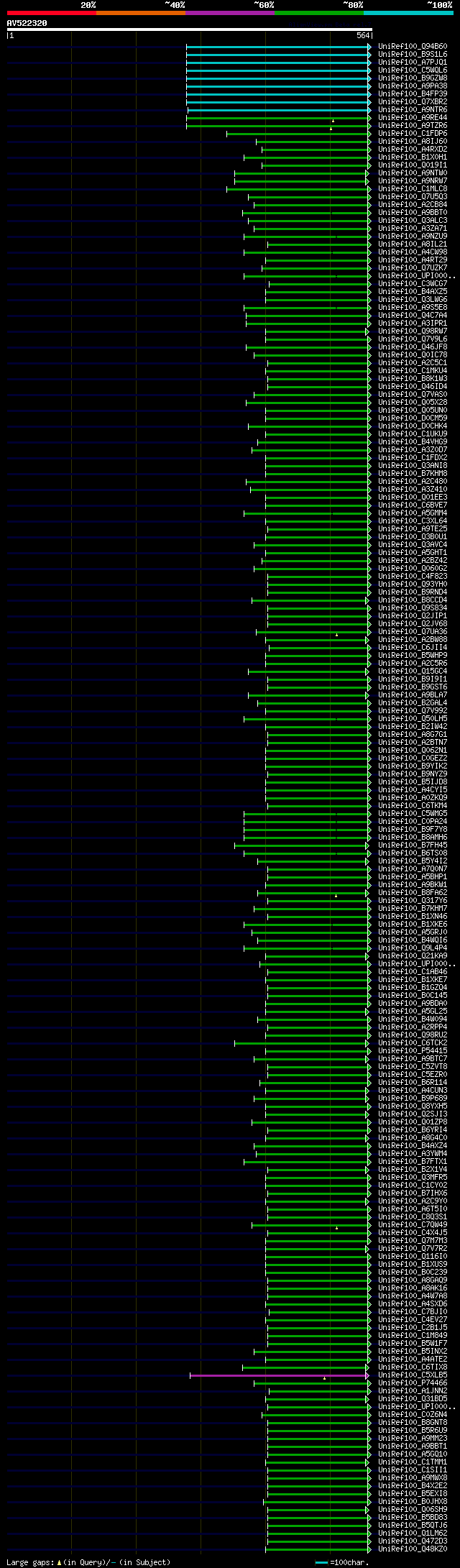Select the query name AV522320
The height and width of the screenshot is (1568, 460).
[27, 23]
